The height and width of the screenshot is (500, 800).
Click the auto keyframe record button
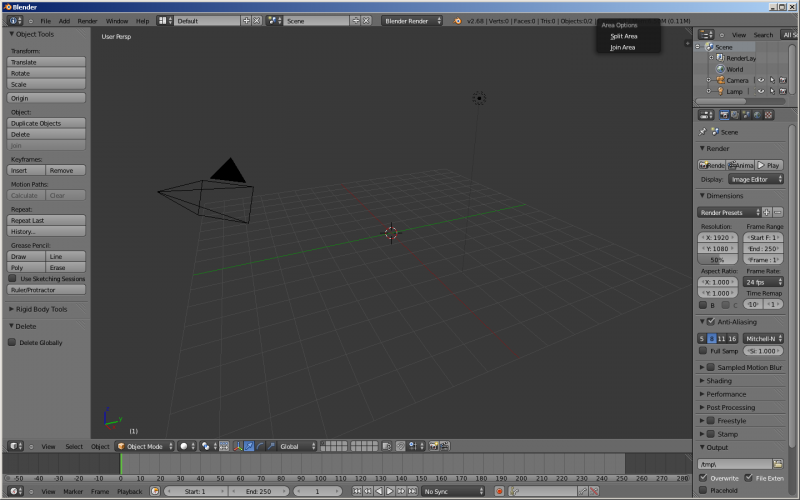click(x=499, y=491)
